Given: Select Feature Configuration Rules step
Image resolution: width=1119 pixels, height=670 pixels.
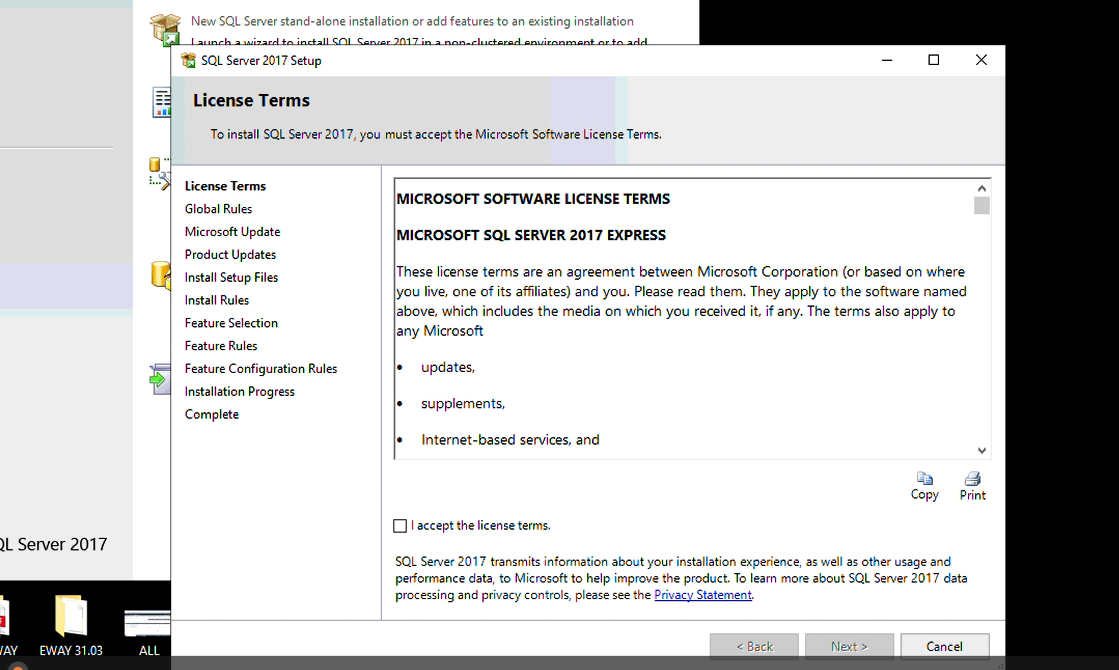Looking at the screenshot, I should [261, 369].
